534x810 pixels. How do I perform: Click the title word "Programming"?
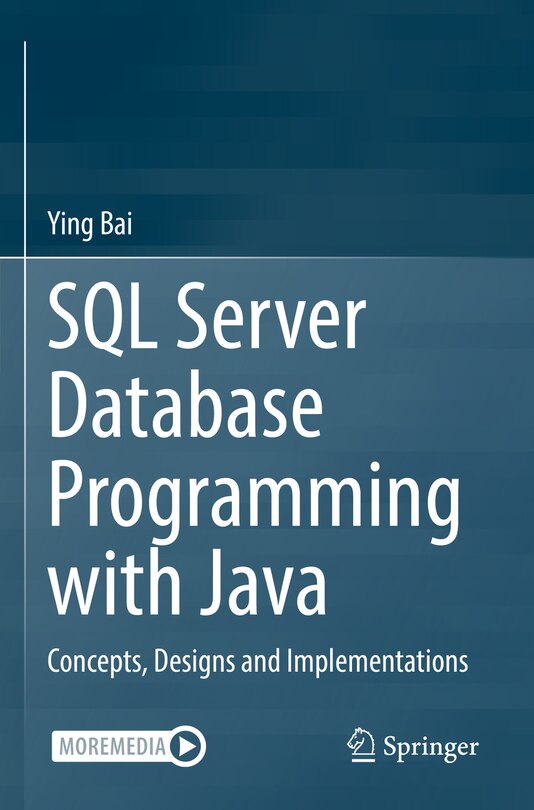254,501
